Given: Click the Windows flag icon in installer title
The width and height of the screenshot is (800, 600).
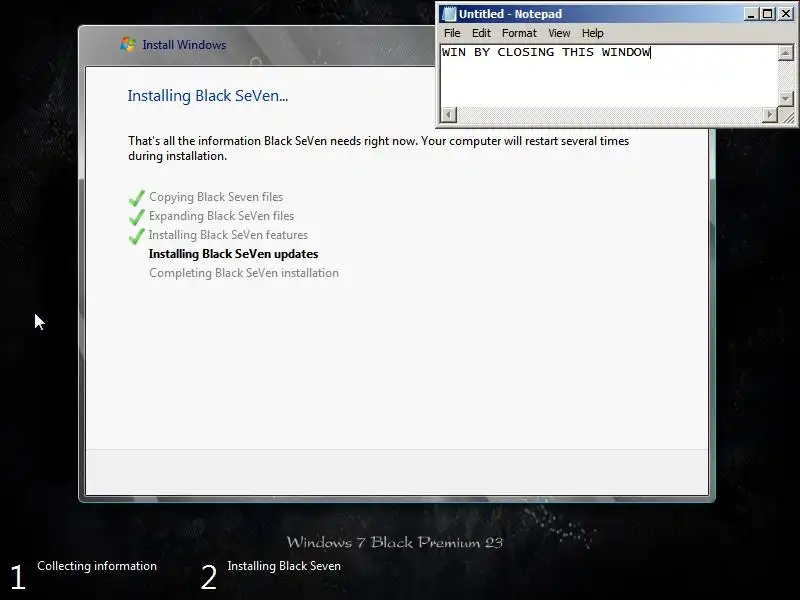Looking at the screenshot, I should 128,44.
